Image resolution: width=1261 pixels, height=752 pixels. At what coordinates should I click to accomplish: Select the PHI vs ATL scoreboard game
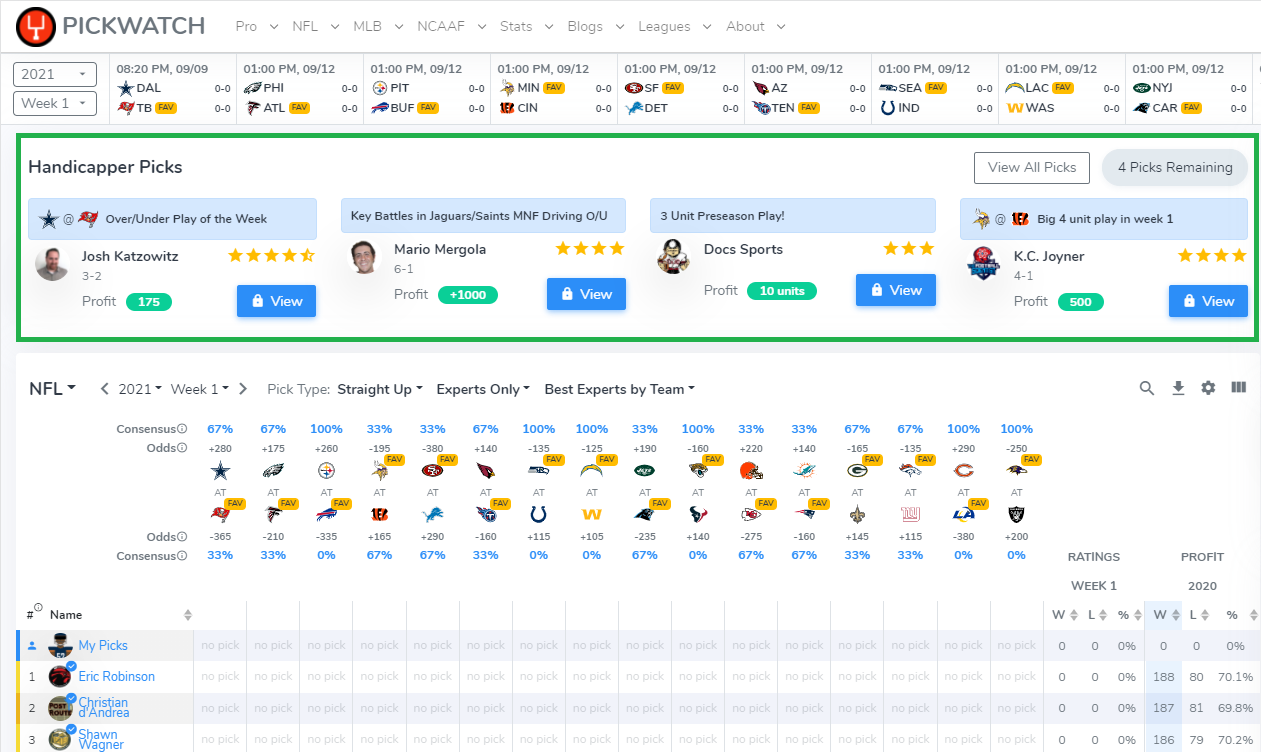coord(300,89)
